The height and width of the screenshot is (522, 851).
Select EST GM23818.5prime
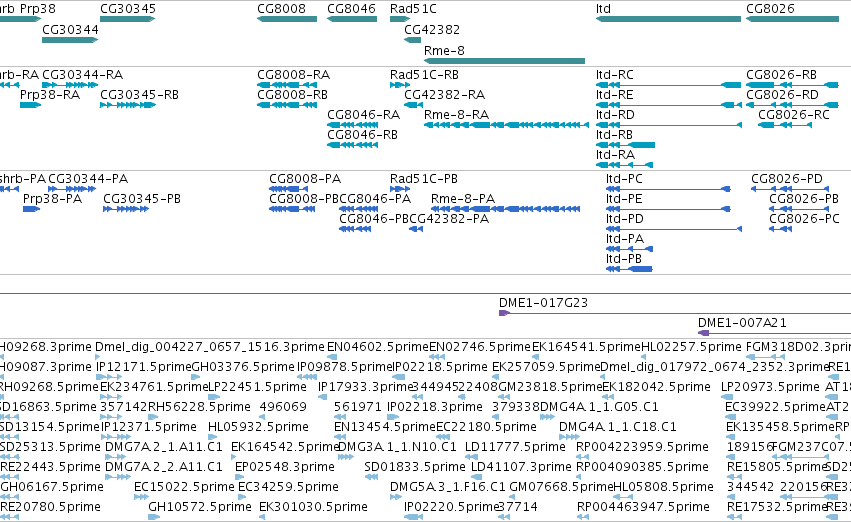pos(503,397)
